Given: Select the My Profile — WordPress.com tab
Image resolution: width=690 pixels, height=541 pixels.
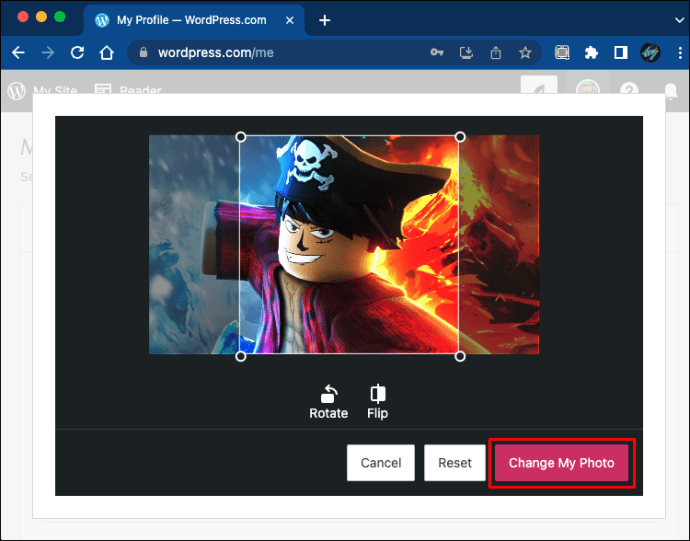Looking at the screenshot, I should point(190,20).
